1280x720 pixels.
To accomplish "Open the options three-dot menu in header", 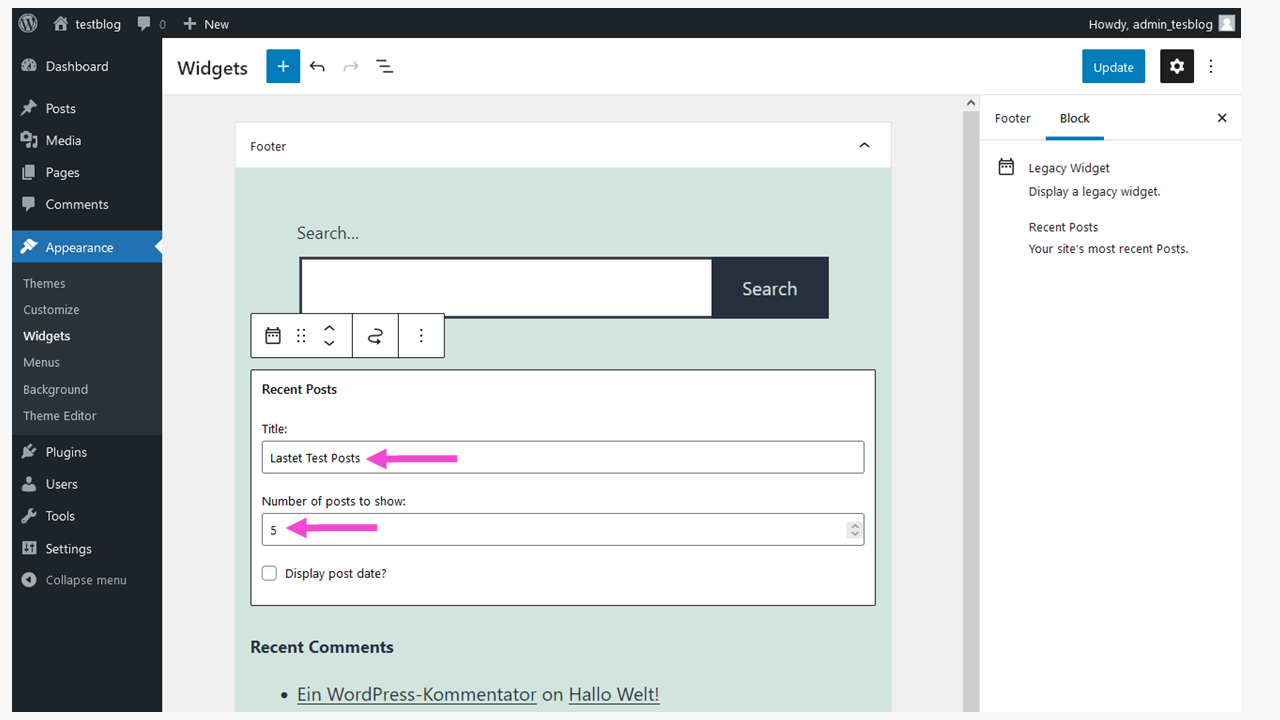I will (1211, 66).
